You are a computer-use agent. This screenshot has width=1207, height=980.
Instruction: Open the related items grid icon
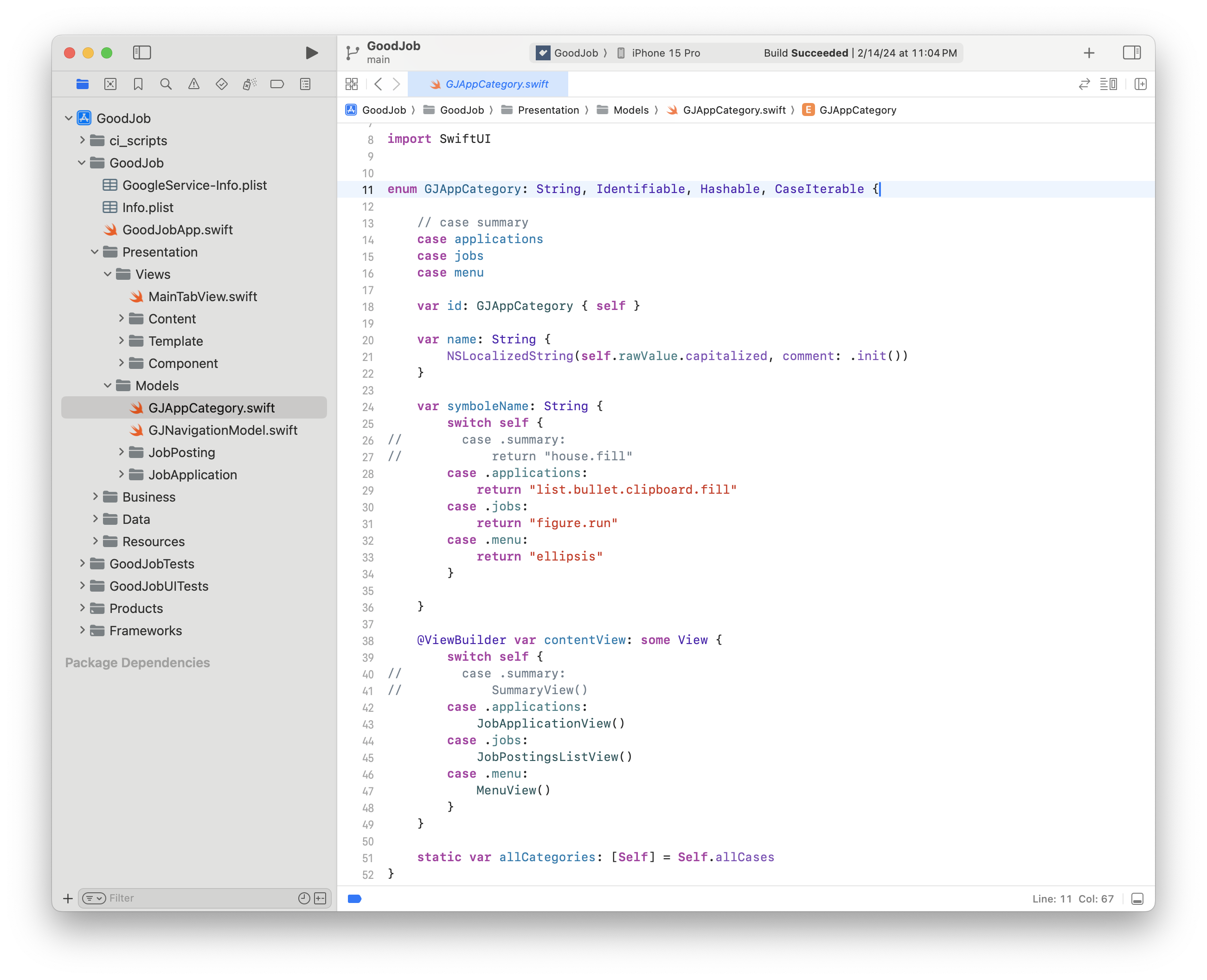352,84
